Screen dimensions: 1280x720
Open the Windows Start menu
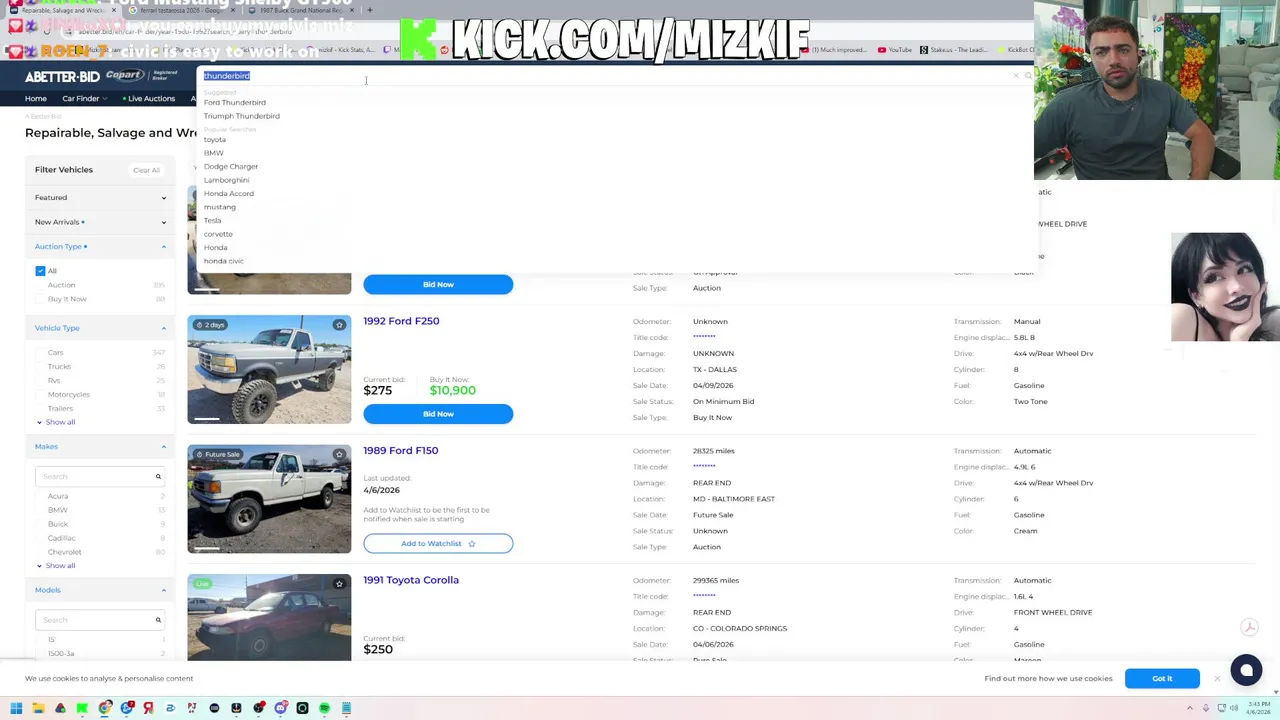(16, 708)
